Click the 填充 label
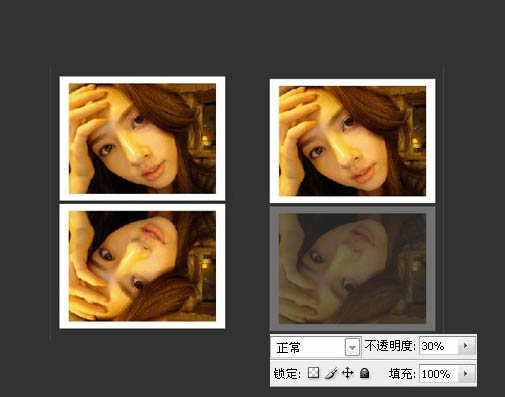Screen dimensions: 505x397 pyautogui.click(x=402, y=374)
